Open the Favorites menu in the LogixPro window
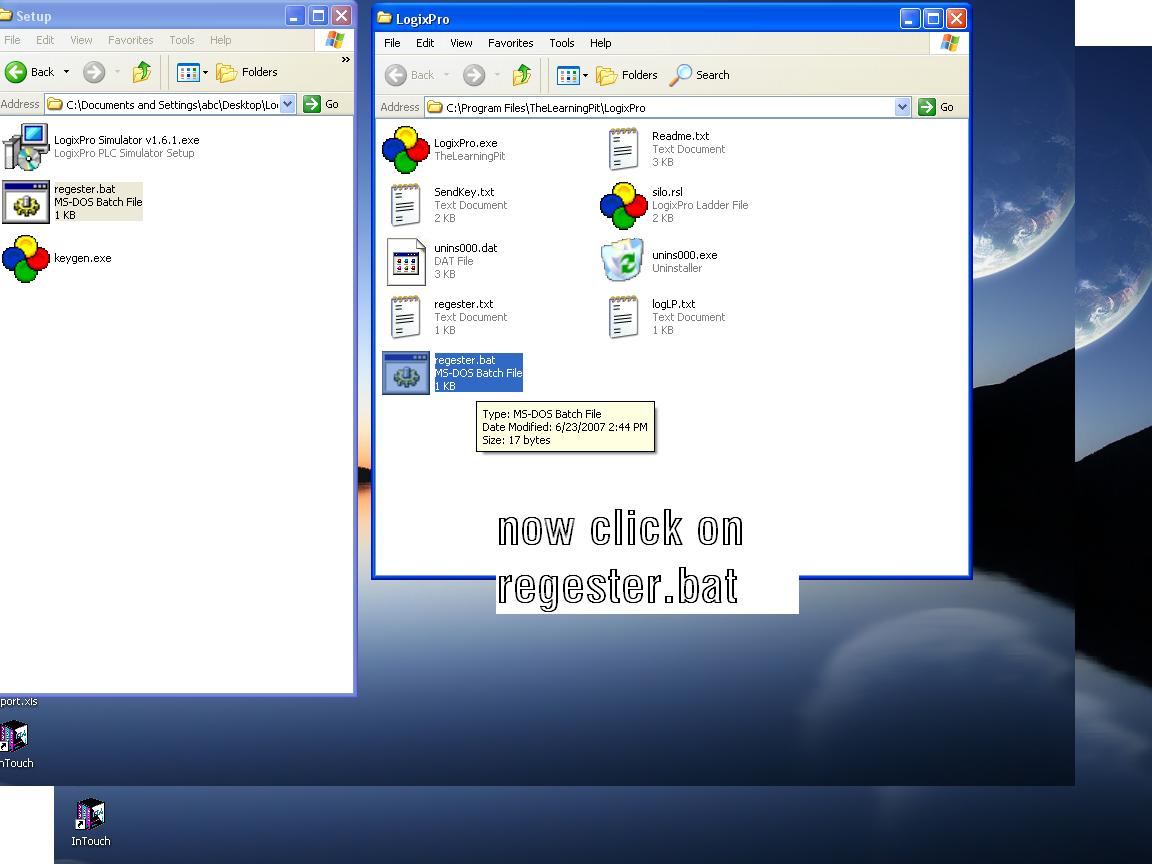Screen dimensions: 1152x864 (x=511, y=43)
